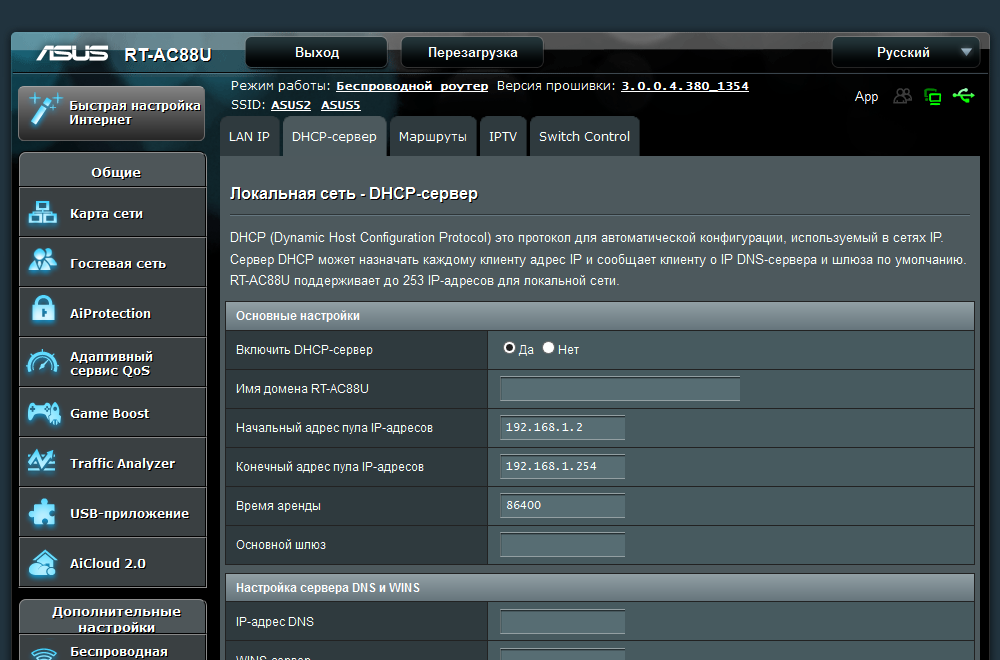The width and height of the screenshot is (1000, 660).
Task: Click the Guest Network (Гостевая сеть) icon
Action: tap(43, 262)
